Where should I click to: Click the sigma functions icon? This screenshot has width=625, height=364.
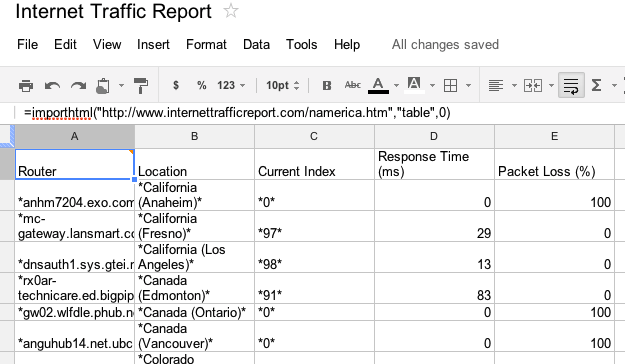click(596, 85)
